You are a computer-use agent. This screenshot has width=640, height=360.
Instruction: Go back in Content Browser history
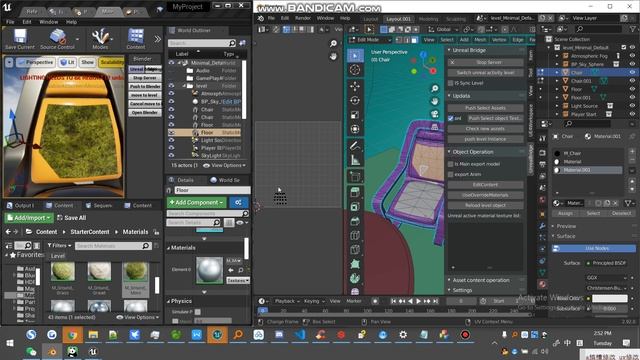7,232
